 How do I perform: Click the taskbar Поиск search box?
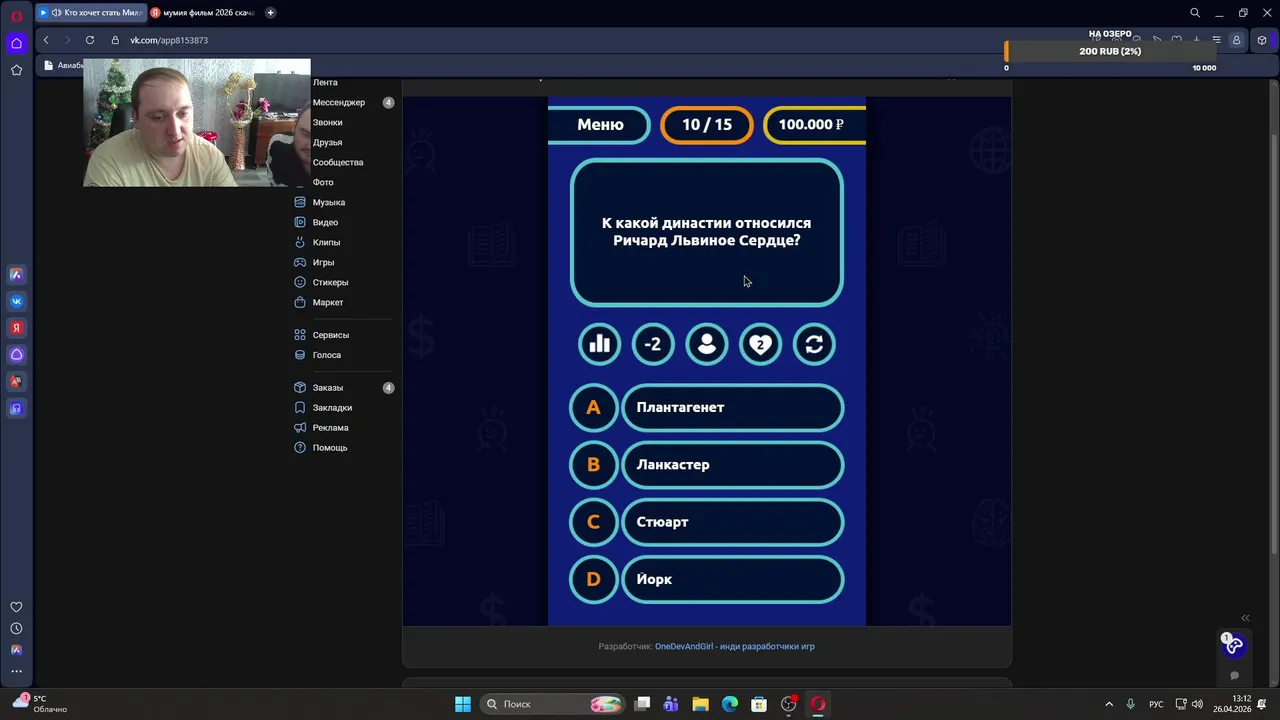552,704
